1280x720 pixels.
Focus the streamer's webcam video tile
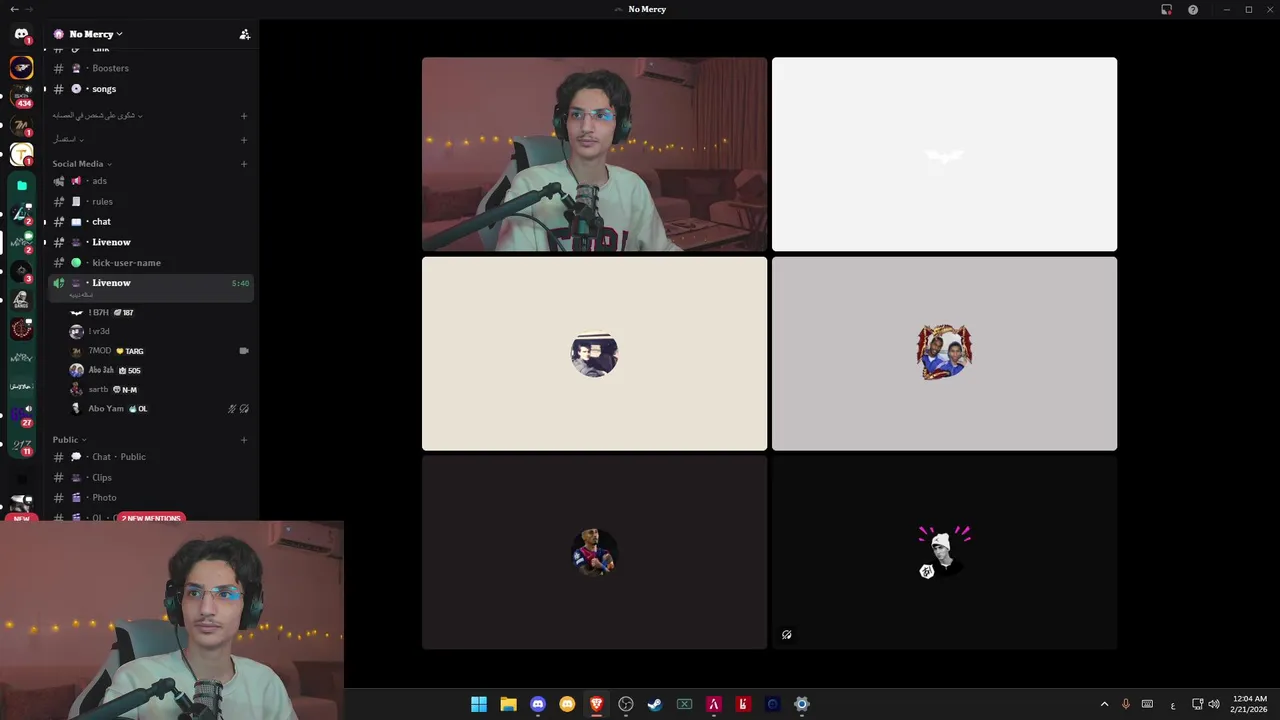point(594,154)
